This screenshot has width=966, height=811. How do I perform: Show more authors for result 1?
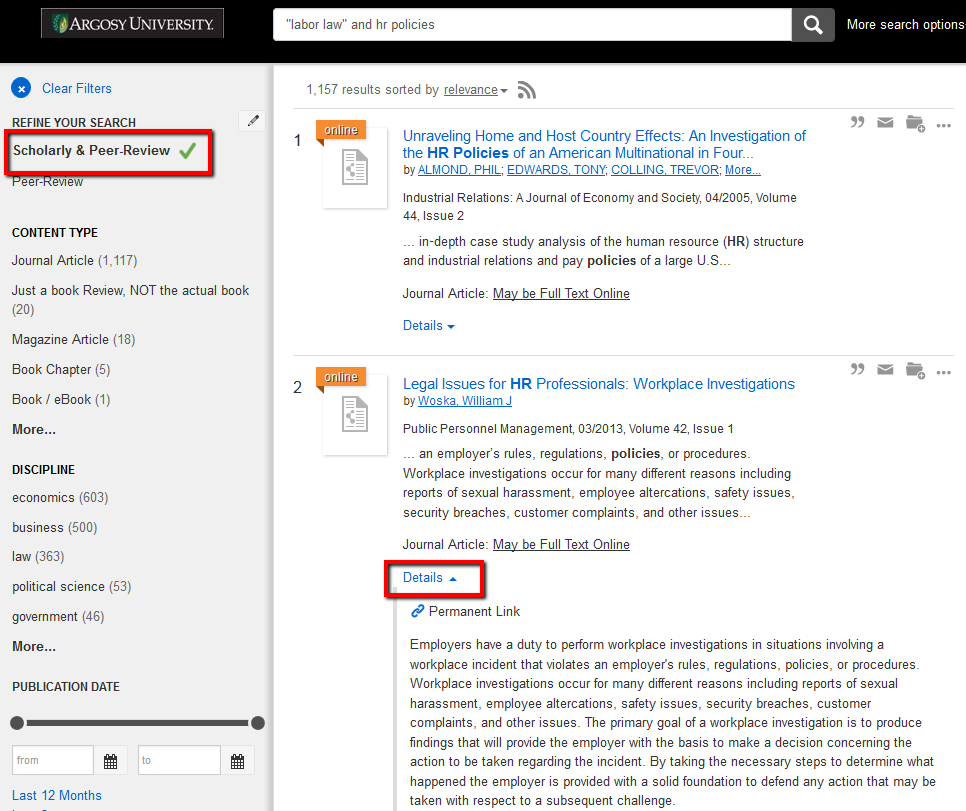coord(742,170)
